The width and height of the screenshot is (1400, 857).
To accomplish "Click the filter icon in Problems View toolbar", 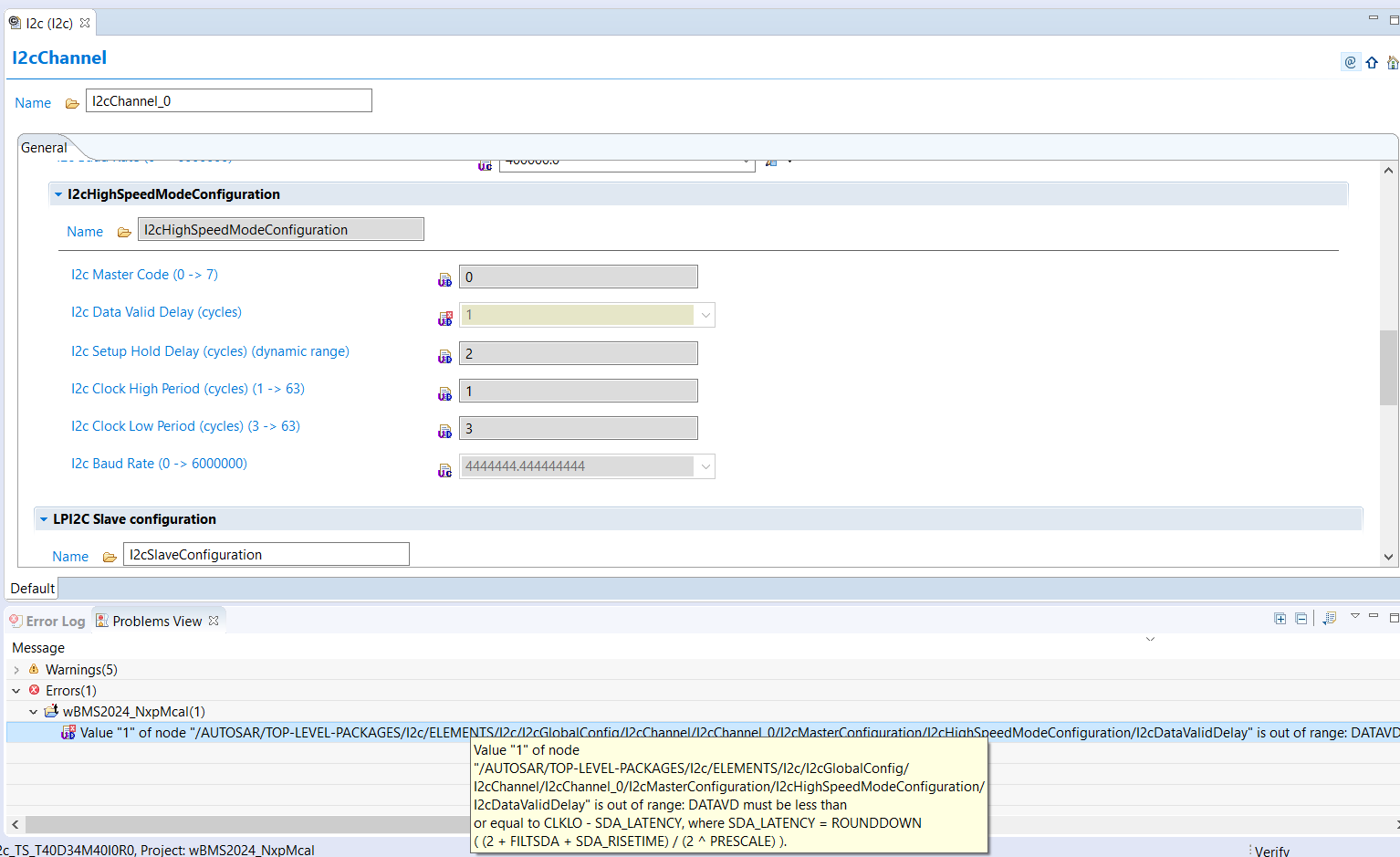I will [1330, 618].
